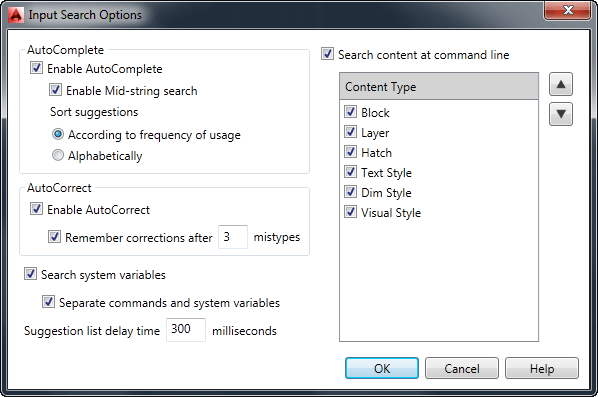Toggle Separate commands and system variables
This screenshot has height=397, width=598.
48,302
